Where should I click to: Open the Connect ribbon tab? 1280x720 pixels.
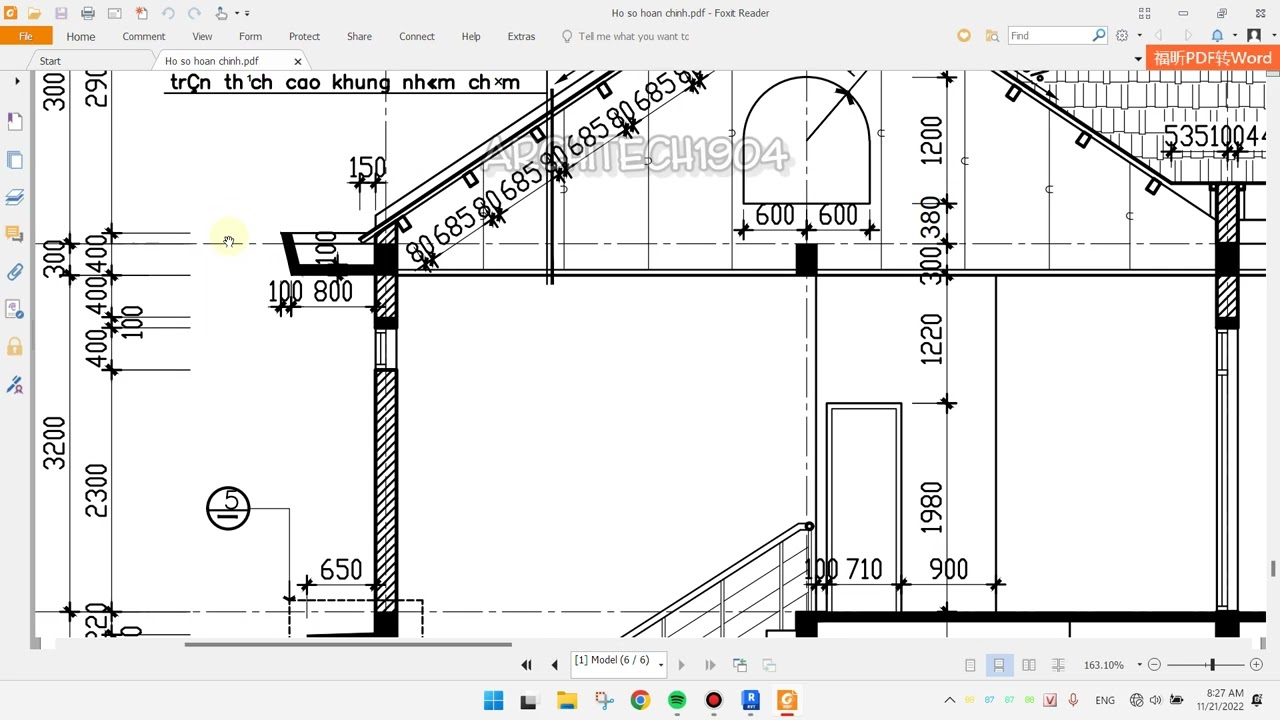pyautogui.click(x=417, y=36)
